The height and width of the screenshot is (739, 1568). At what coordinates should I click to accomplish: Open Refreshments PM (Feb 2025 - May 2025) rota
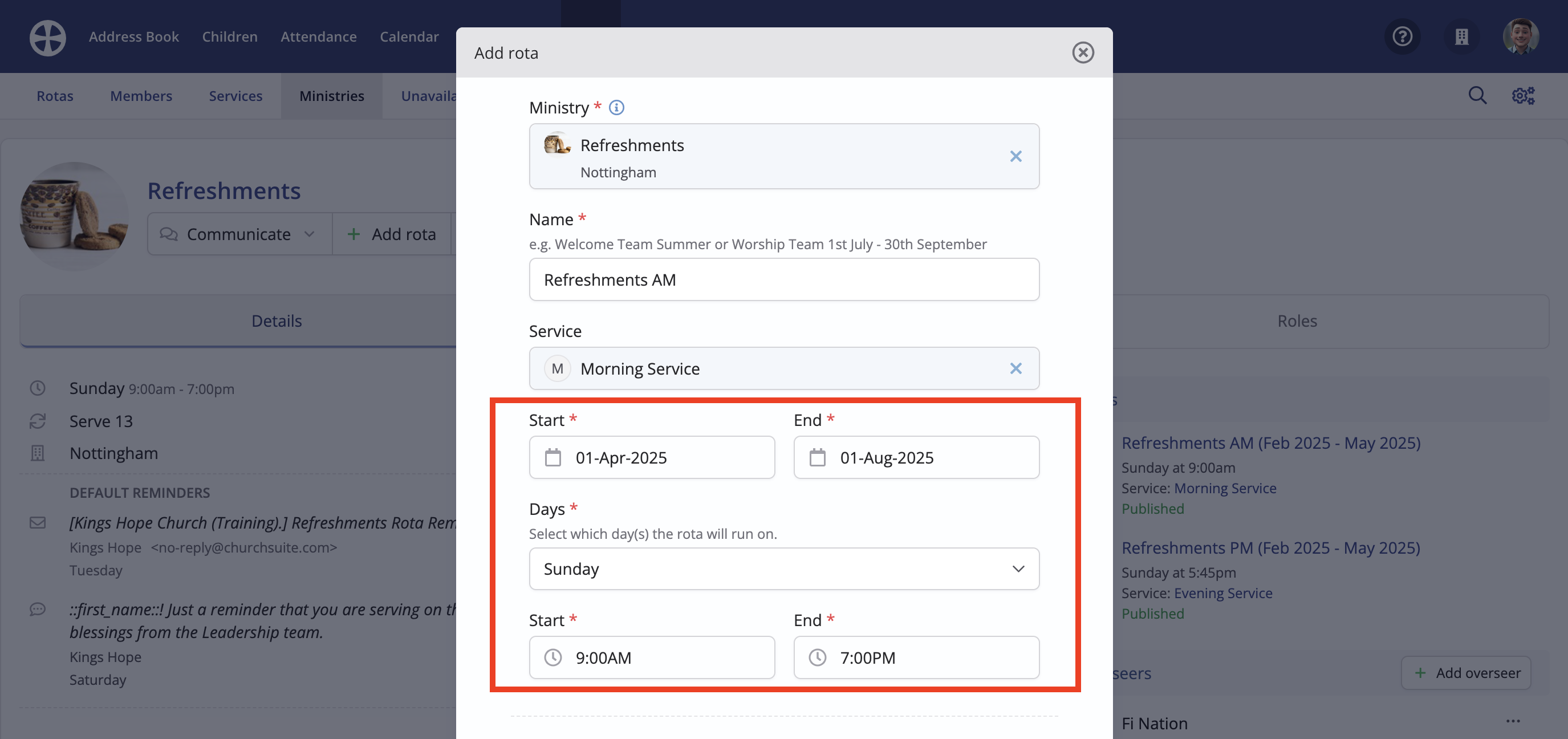[1270, 547]
